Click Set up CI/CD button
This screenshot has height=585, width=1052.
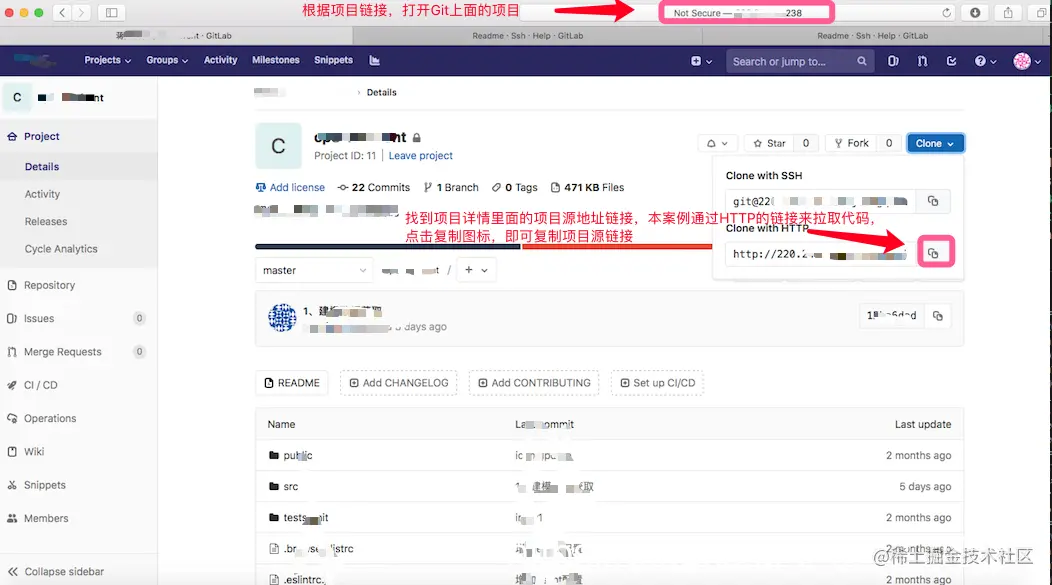(x=658, y=383)
